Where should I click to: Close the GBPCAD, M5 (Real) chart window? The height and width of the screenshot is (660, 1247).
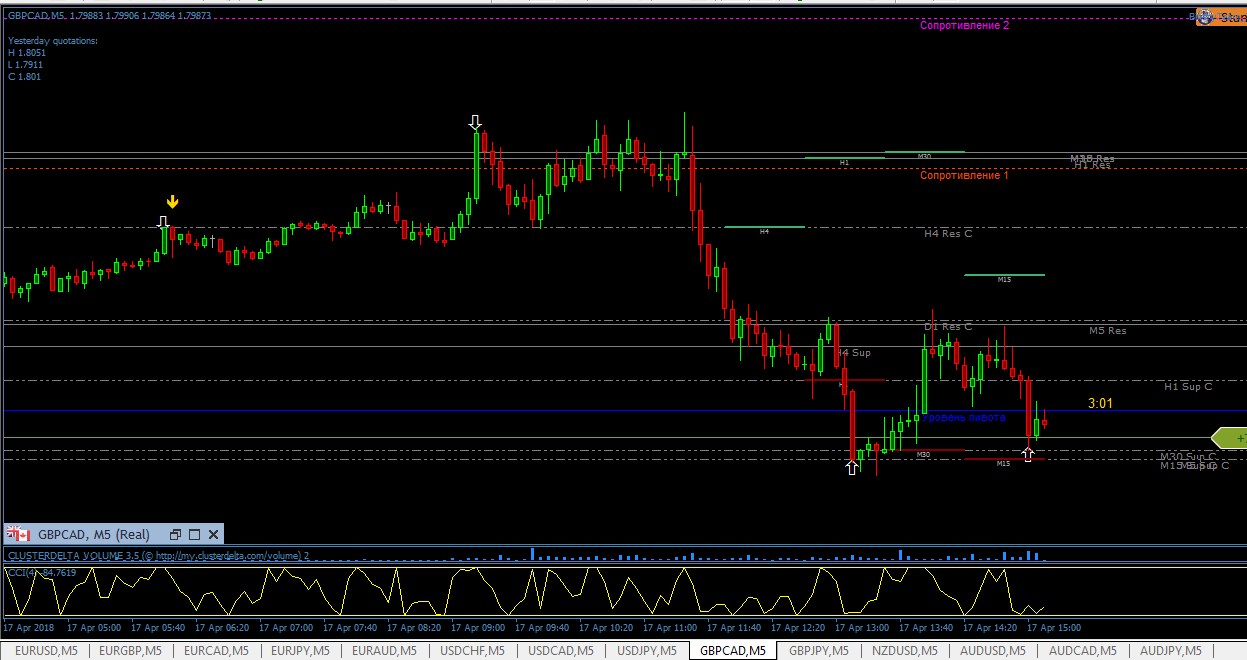[x=213, y=534]
